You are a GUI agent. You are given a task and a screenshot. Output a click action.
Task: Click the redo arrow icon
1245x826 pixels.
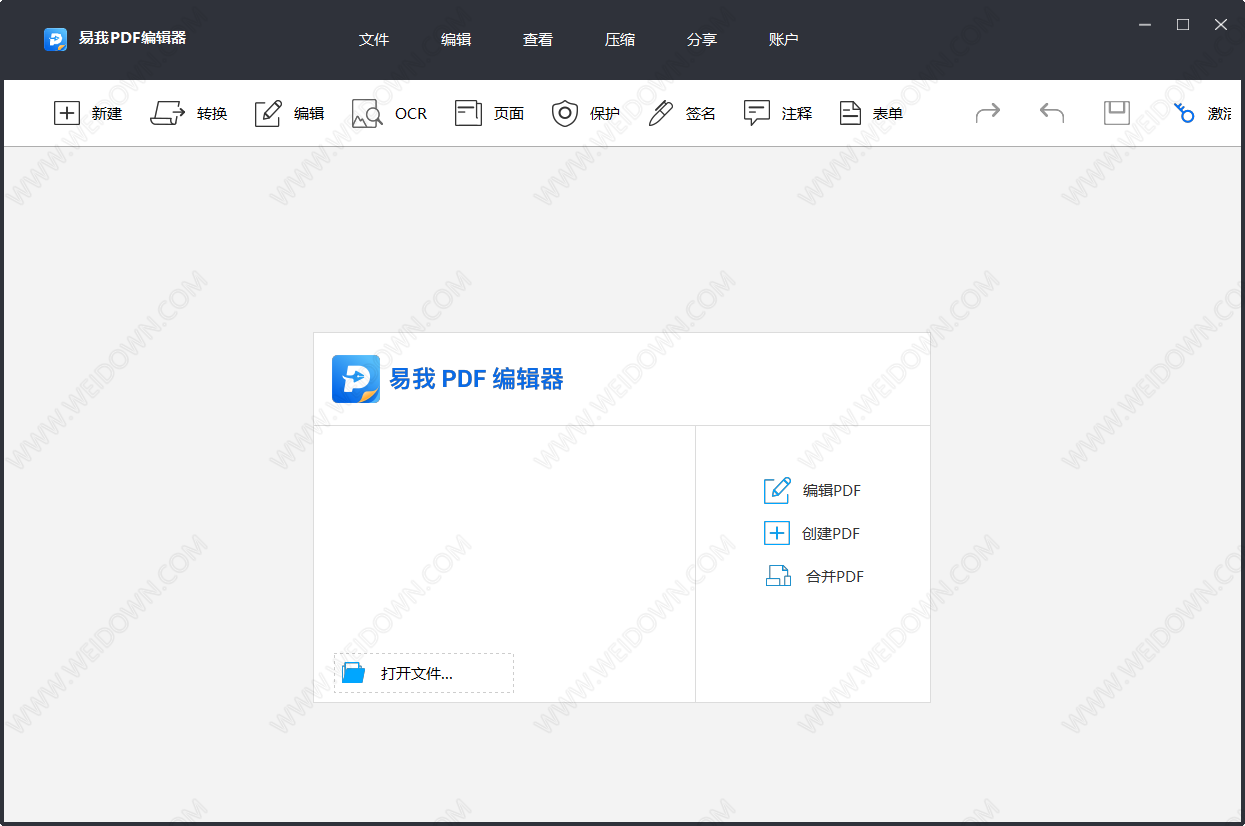988,112
